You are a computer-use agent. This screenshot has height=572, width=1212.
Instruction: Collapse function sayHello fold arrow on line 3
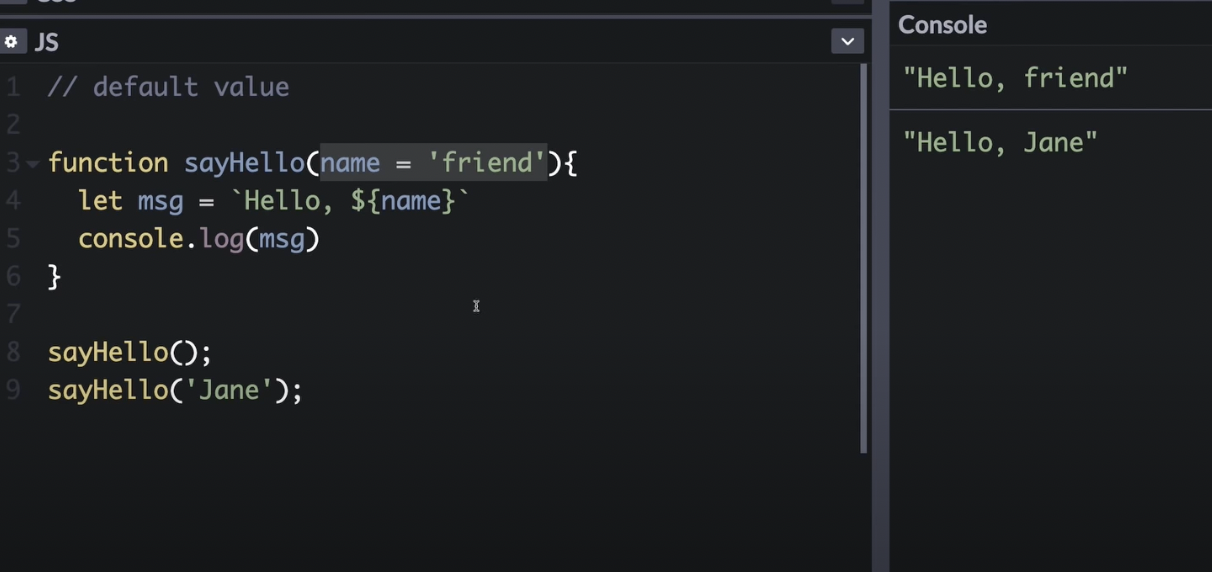pos(33,164)
